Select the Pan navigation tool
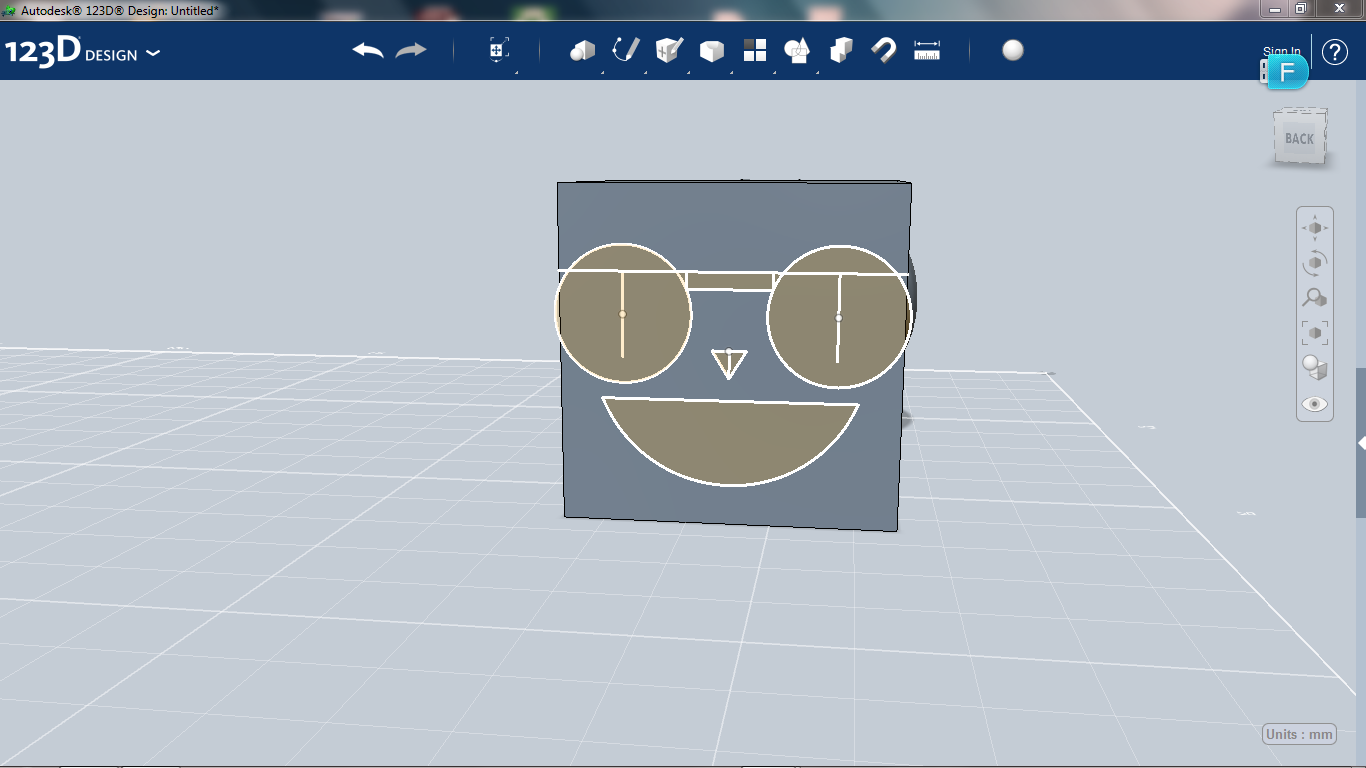This screenshot has width=1366, height=768. (1315, 228)
